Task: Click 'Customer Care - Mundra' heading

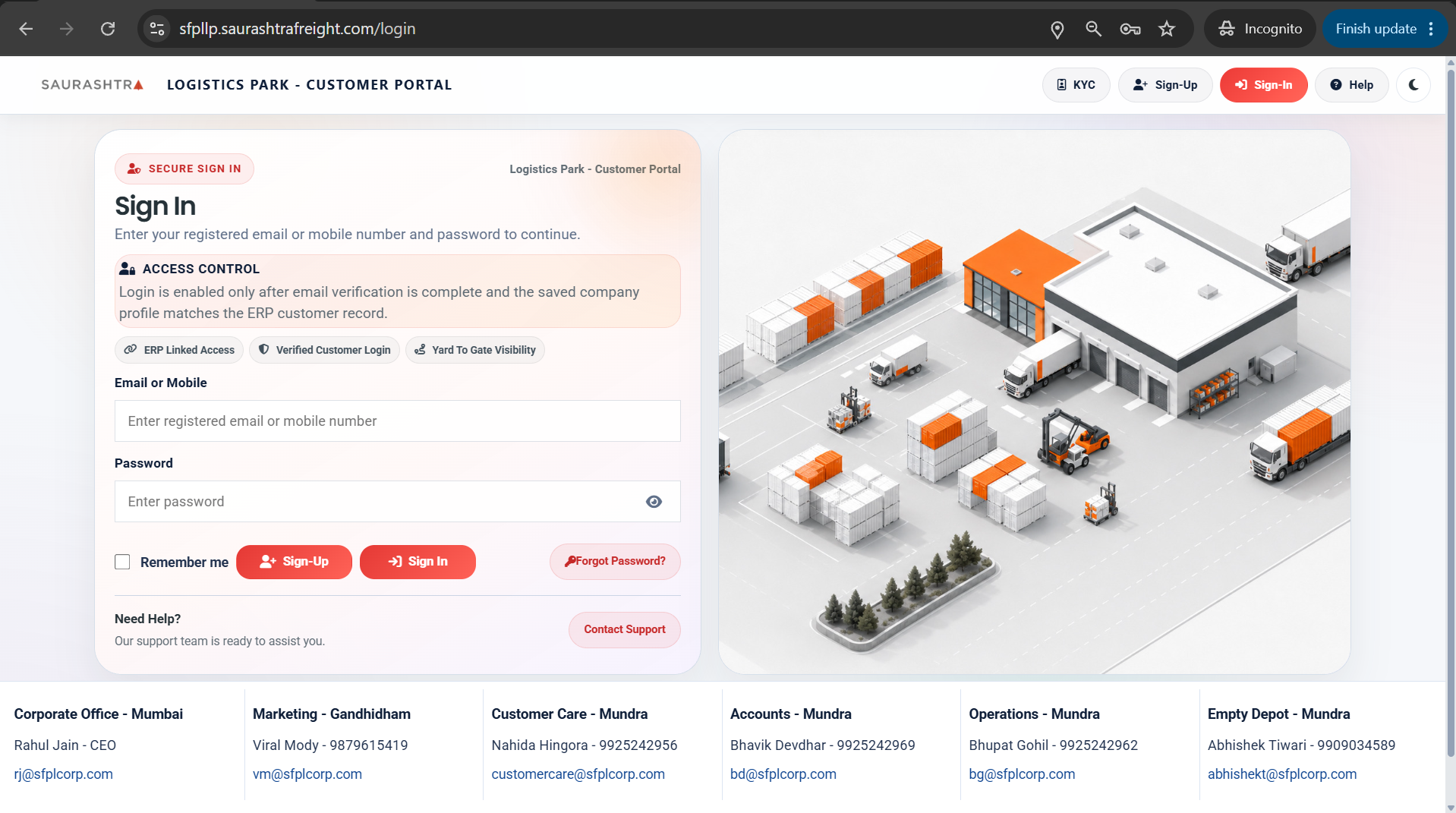Action: pyautogui.click(x=569, y=714)
